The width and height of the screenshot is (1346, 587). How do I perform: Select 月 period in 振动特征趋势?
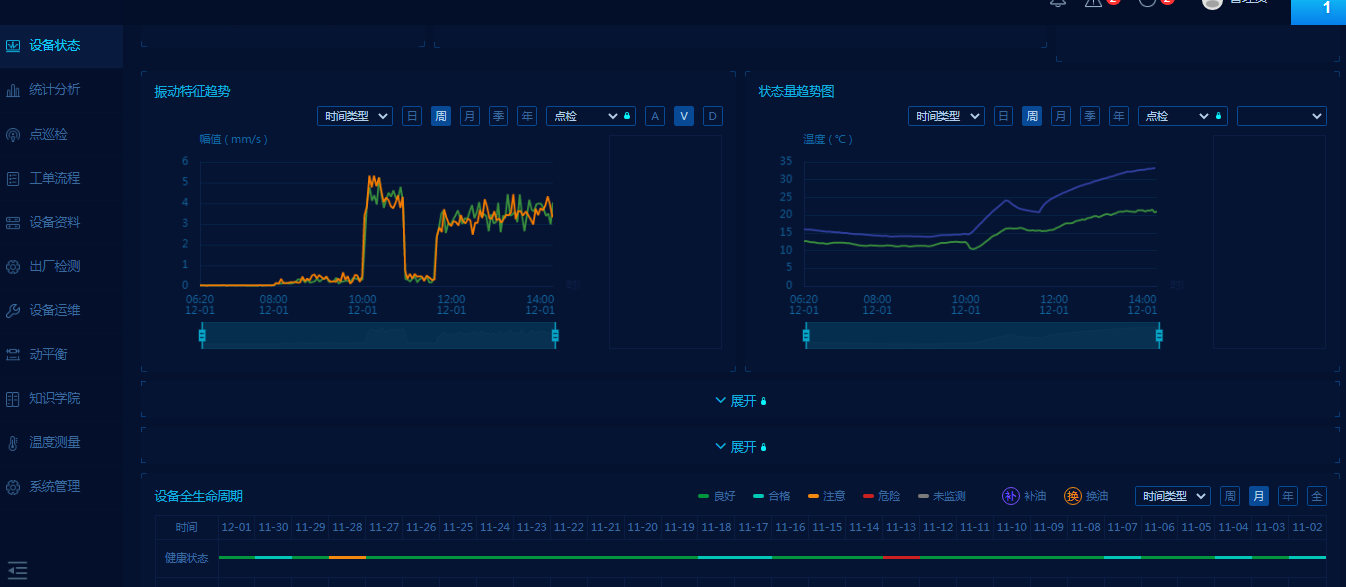[x=469, y=116]
